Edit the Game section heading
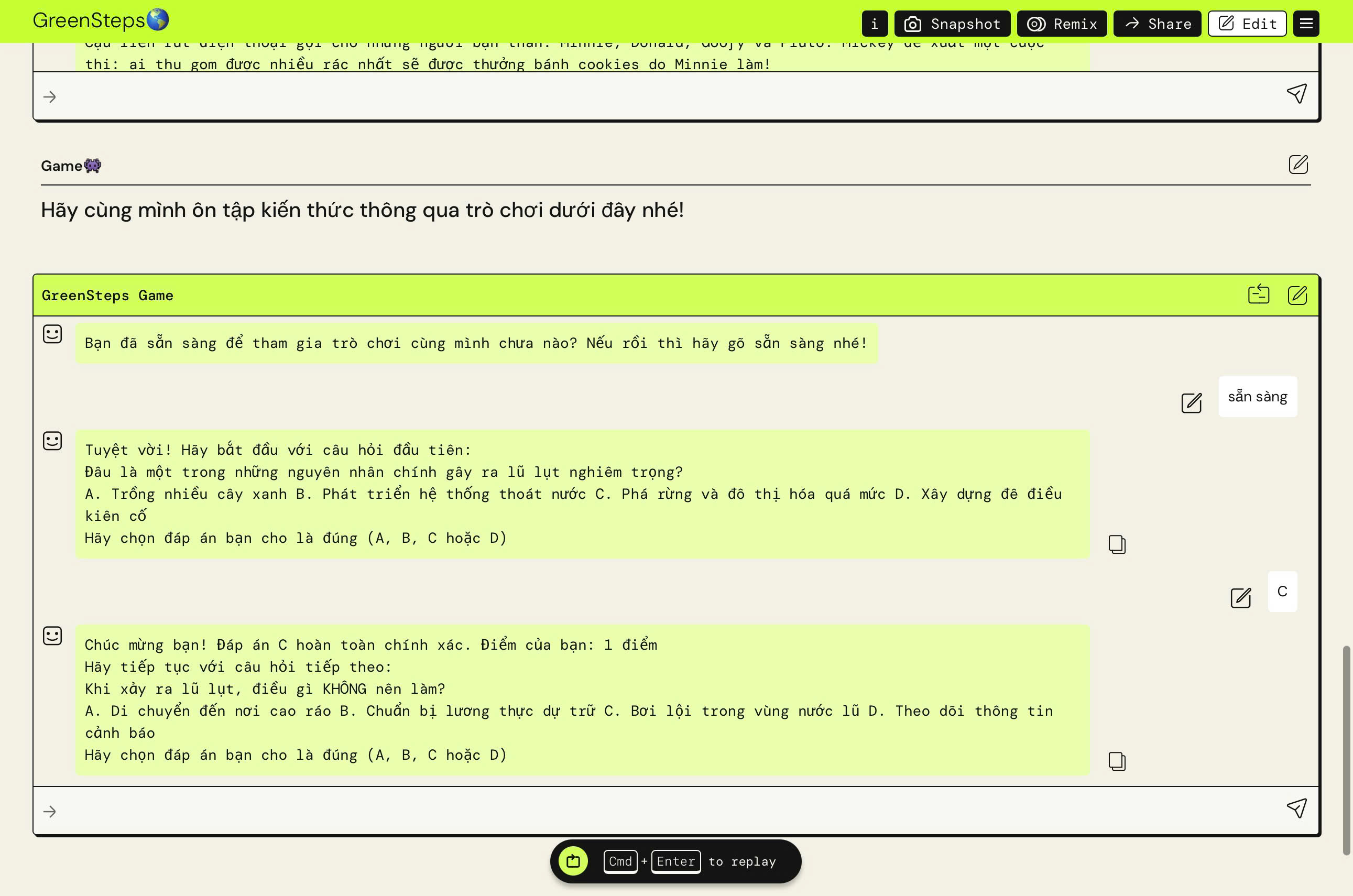 pos(1298,165)
